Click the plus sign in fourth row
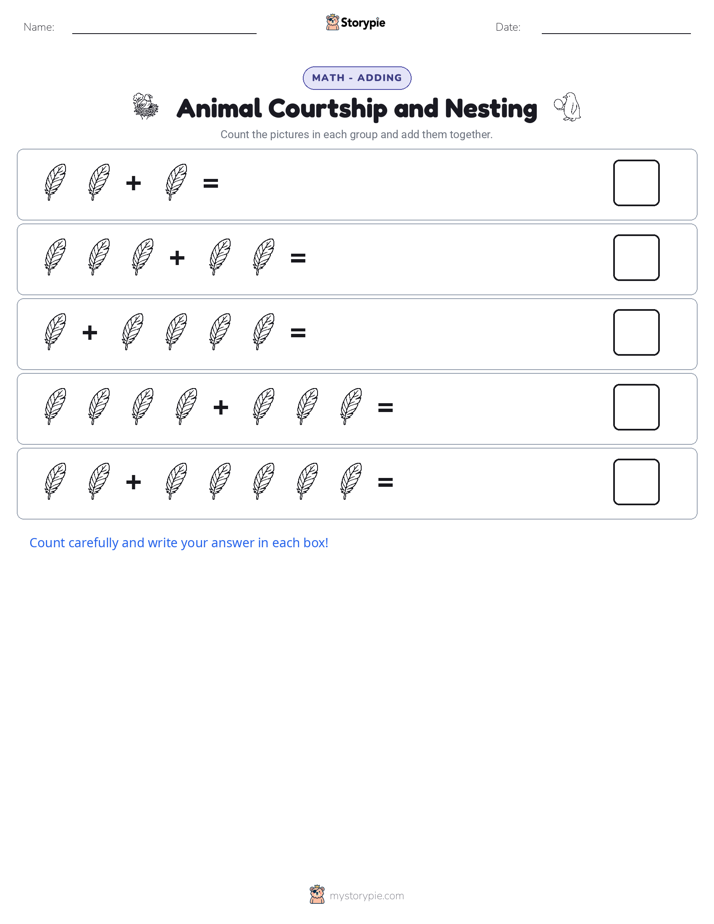The width and height of the screenshot is (714, 924). tap(221, 407)
